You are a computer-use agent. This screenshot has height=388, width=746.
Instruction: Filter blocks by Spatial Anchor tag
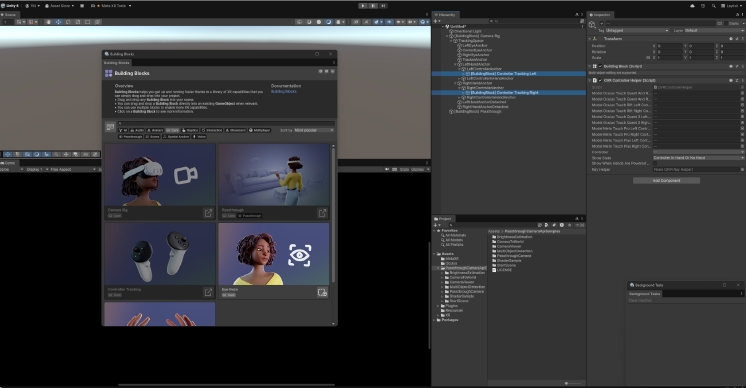pyautogui.click(x=177, y=136)
